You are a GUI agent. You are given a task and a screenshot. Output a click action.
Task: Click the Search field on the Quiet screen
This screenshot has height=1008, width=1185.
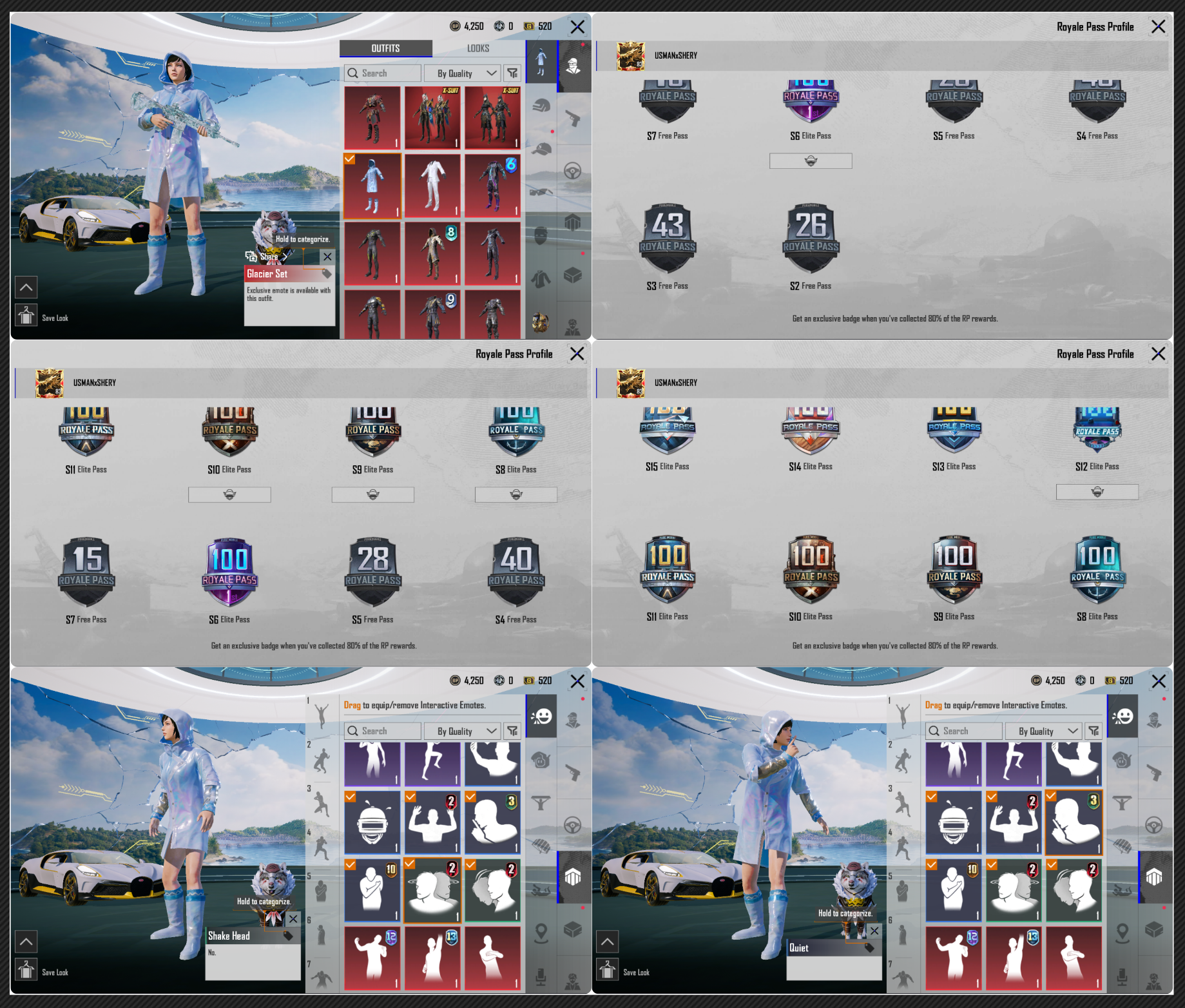tap(964, 731)
